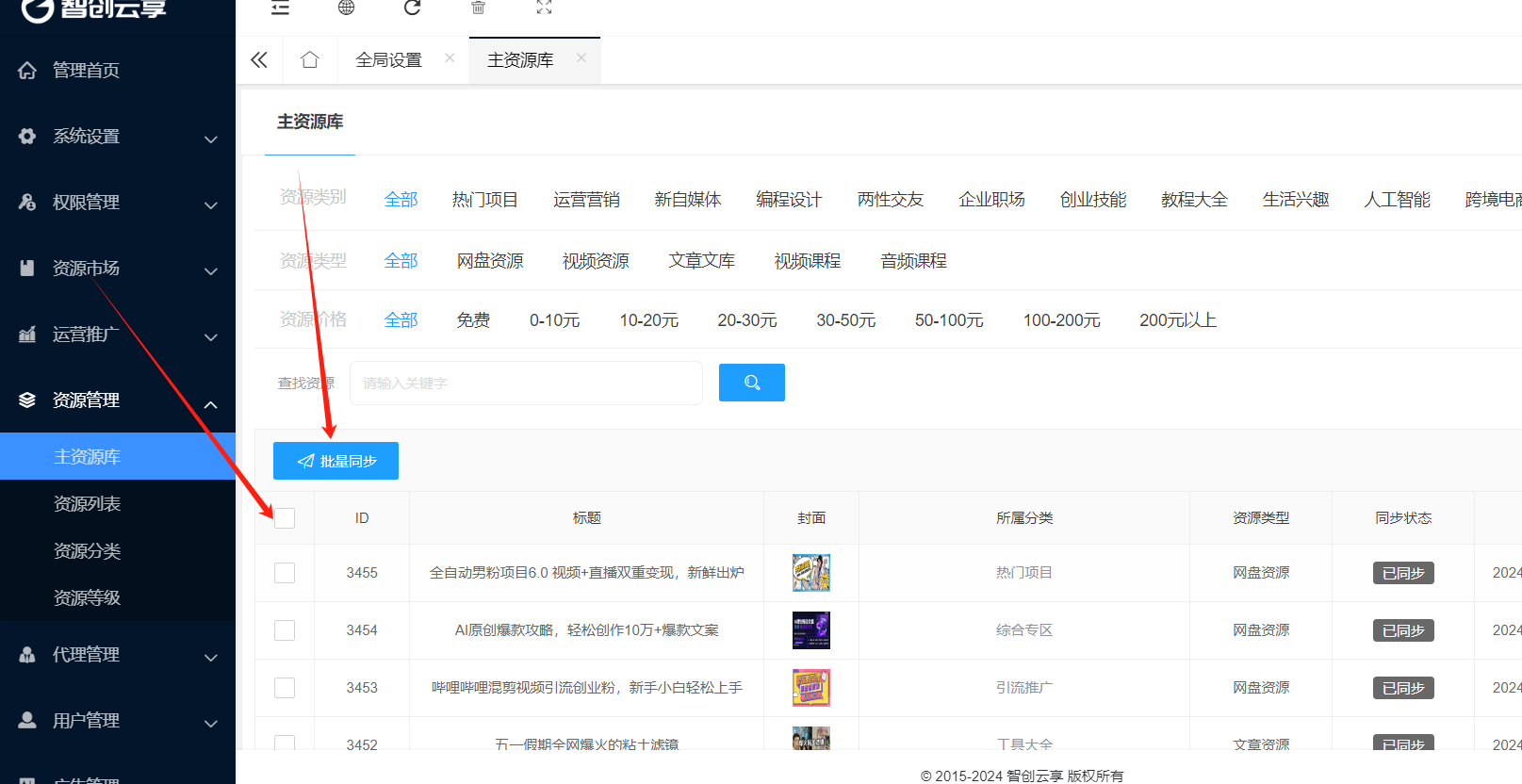Switch to the 全局设置 tab

[x=388, y=60]
